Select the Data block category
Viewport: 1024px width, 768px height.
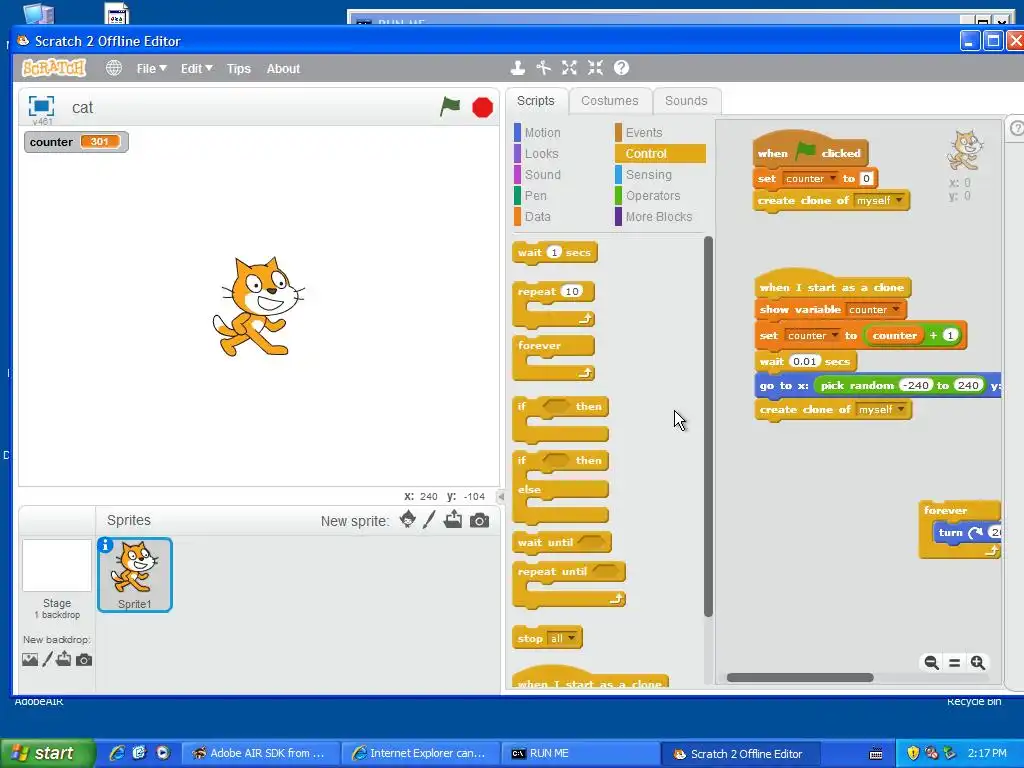click(537, 216)
